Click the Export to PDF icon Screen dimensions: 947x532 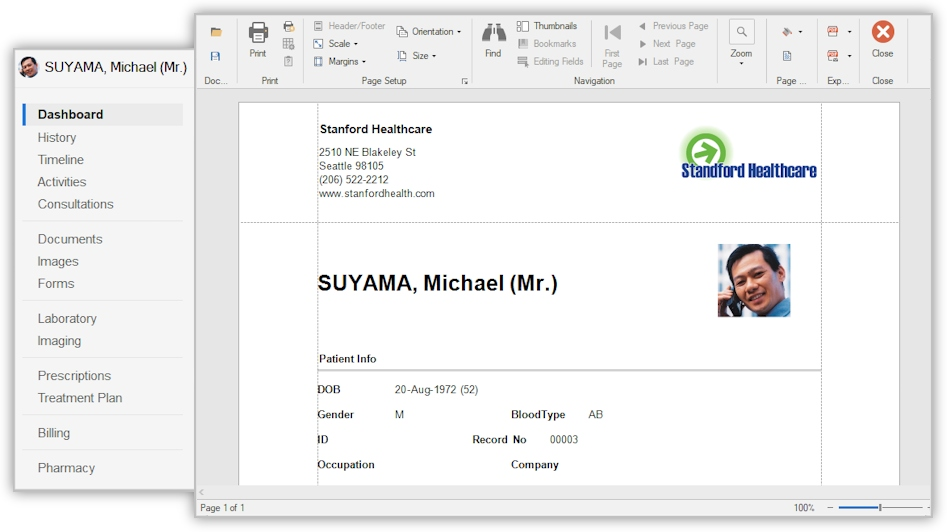(x=833, y=31)
